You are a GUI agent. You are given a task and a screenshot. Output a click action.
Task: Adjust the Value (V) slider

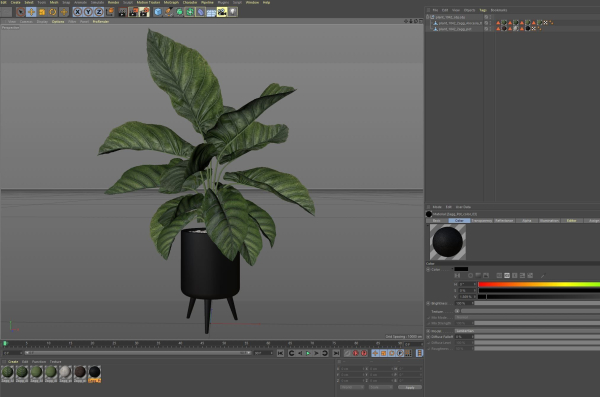(x=539, y=297)
